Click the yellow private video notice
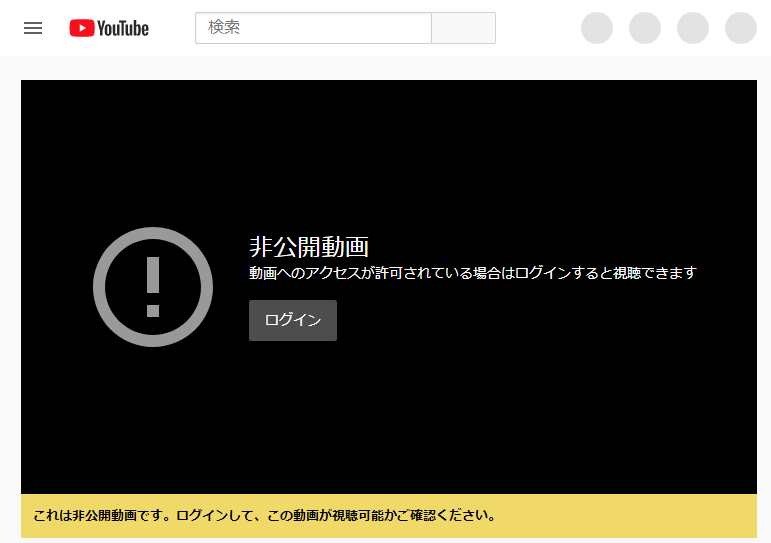771x543 pixels. [x=388, y=515]
